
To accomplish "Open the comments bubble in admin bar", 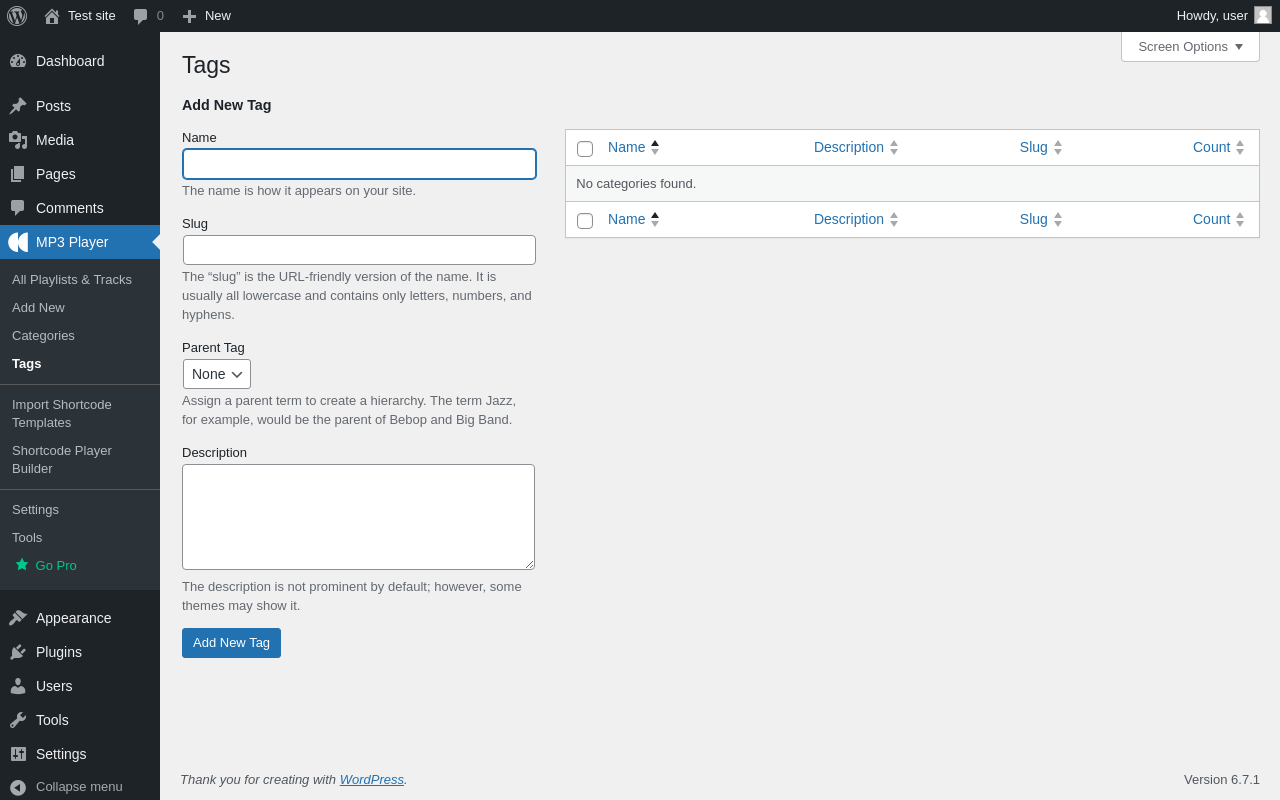I will coord(141,16).
